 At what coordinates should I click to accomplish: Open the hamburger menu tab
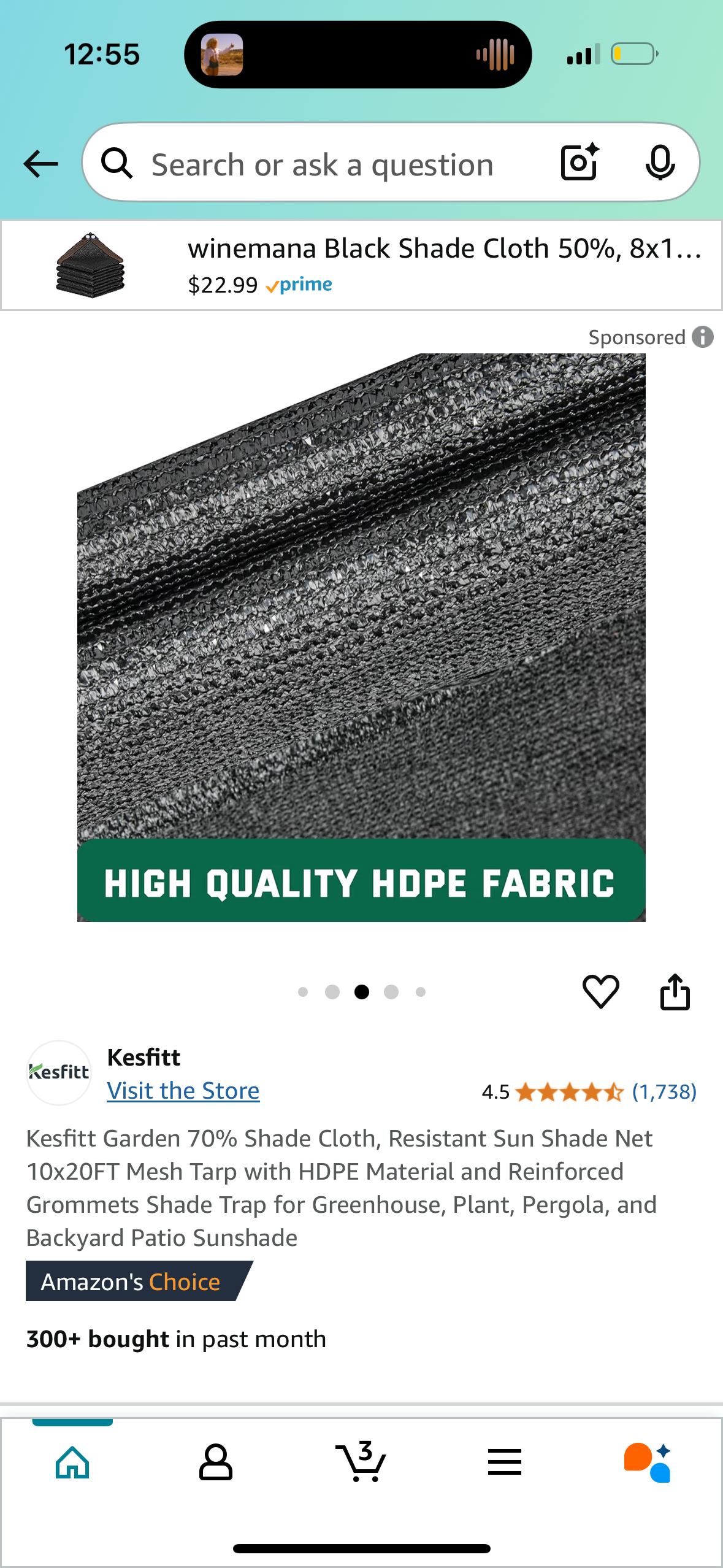point(505,1462)
